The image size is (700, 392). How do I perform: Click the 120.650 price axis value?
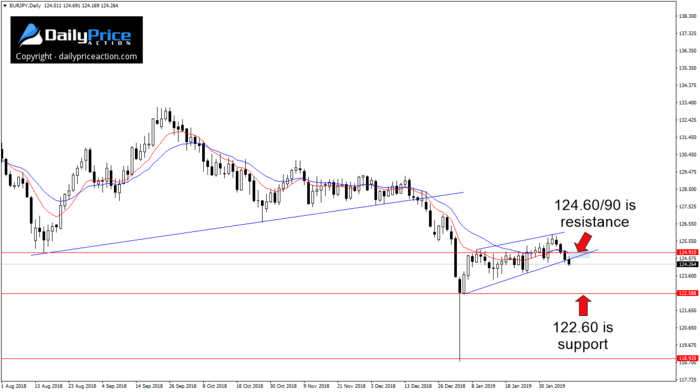point(688,328)
